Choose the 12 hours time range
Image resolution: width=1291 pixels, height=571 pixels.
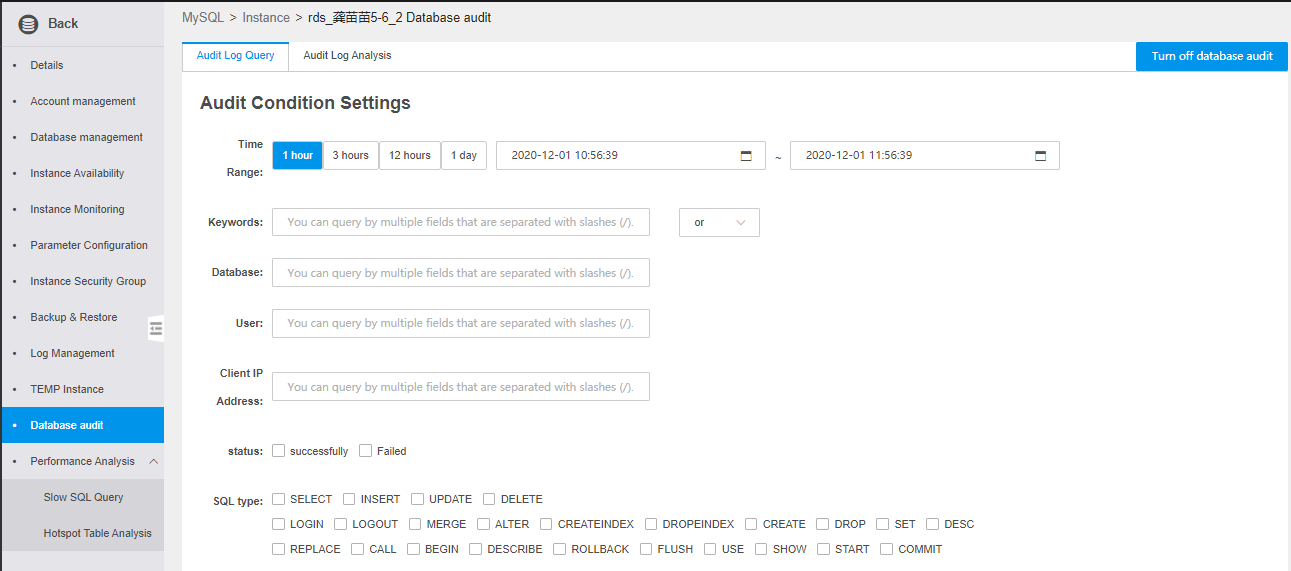coord(410,156)
